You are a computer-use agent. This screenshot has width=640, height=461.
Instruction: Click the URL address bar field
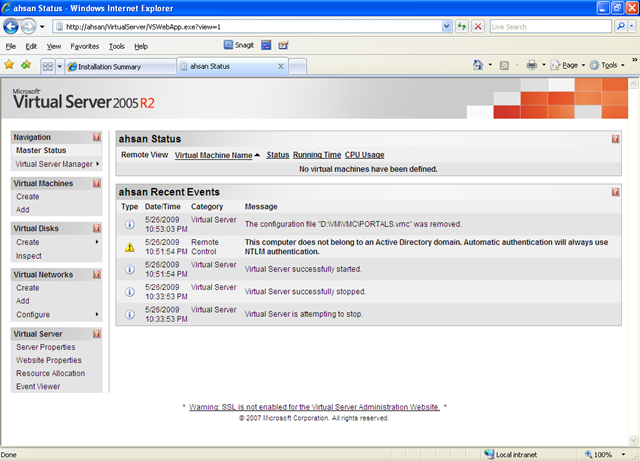point(247,27)
